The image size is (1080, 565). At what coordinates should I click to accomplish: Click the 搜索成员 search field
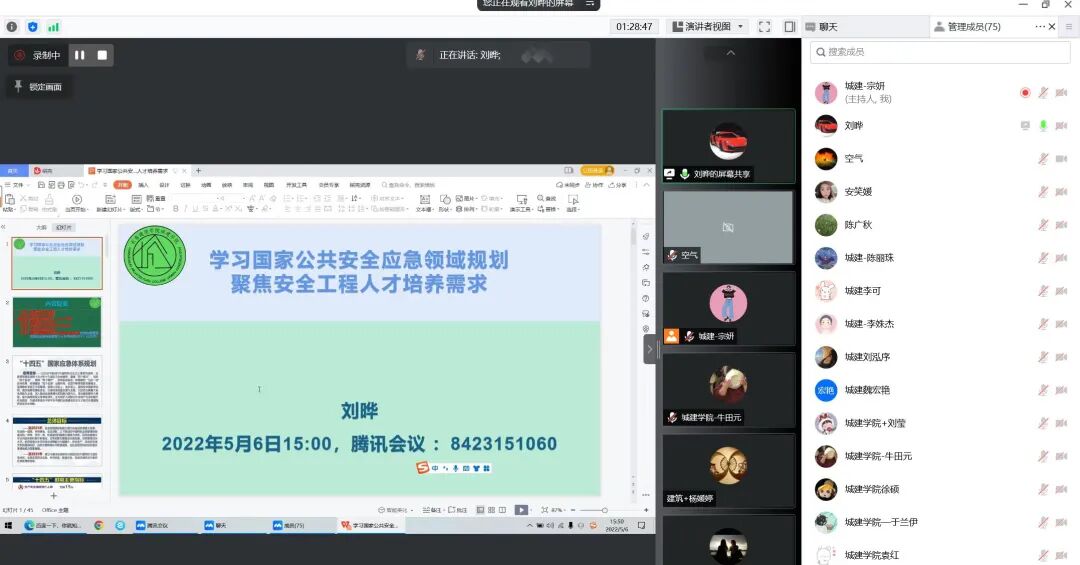(x=939, y=52)
